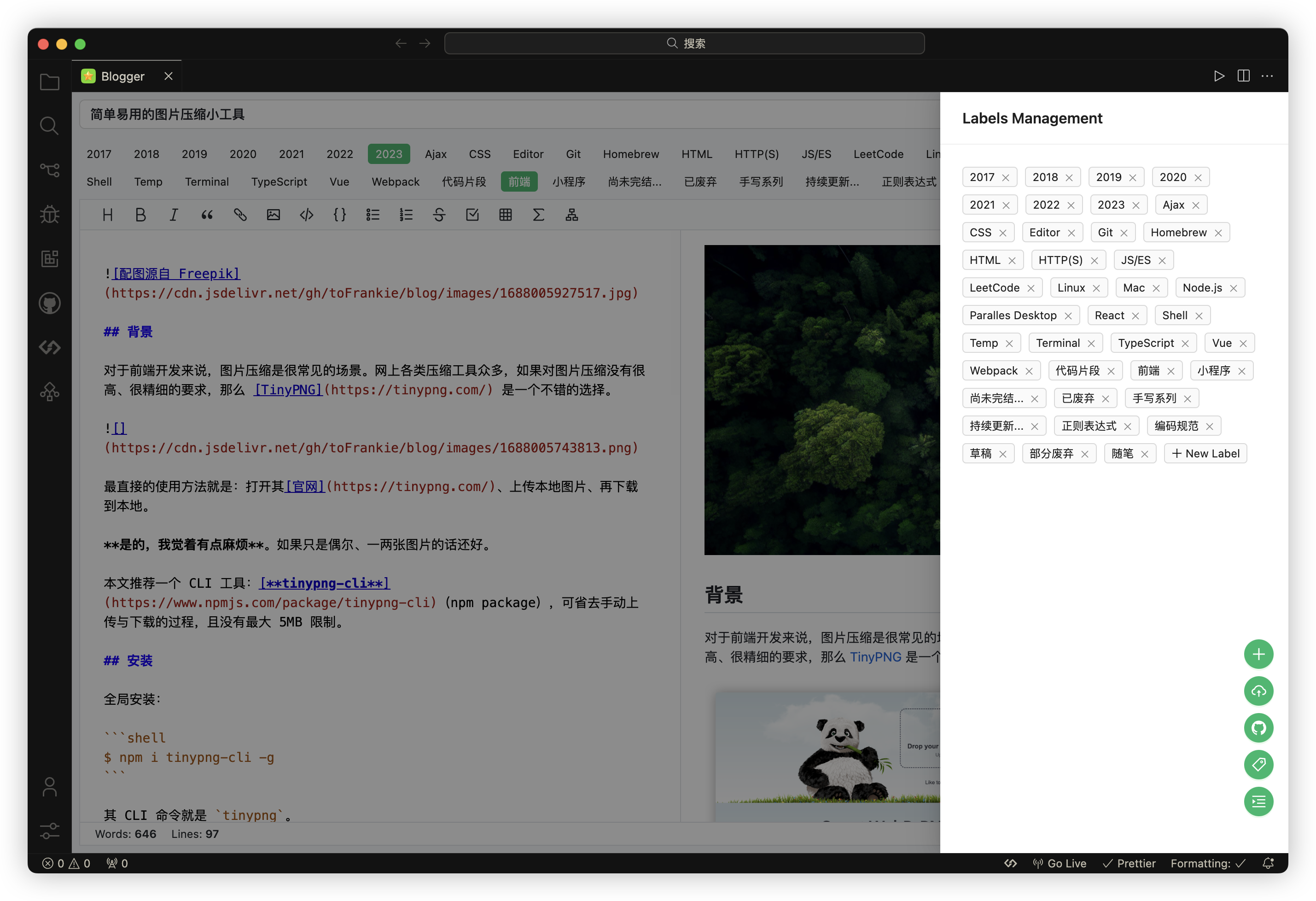Click the forest image in preview
The image size is (1316, 901).
[x=822, y=400]
